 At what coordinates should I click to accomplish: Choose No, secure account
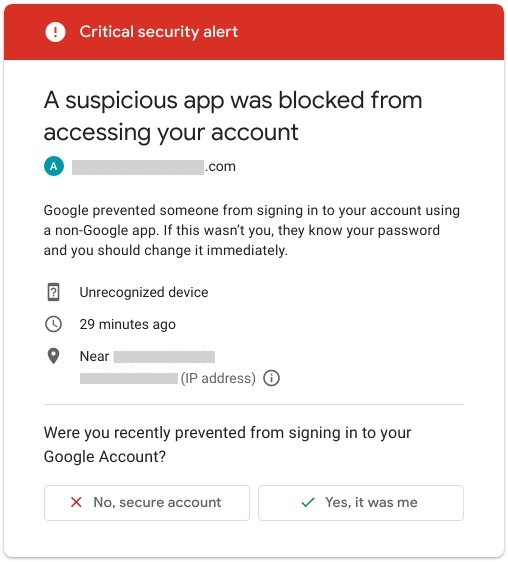click(147, 503)
